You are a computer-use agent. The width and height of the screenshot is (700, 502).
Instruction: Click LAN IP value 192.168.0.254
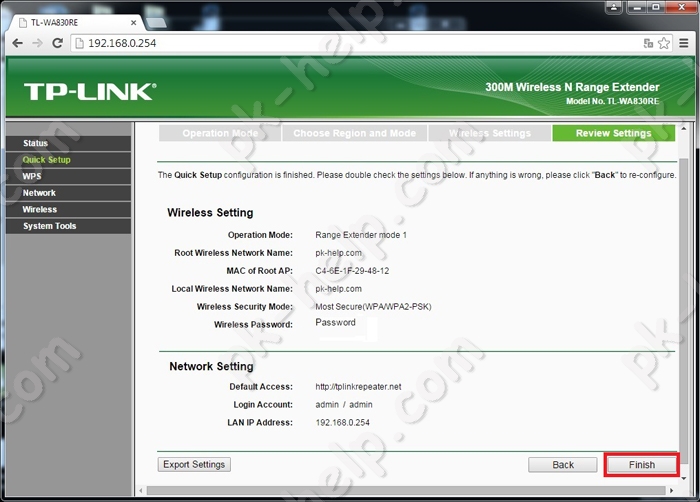pos(342,423)
